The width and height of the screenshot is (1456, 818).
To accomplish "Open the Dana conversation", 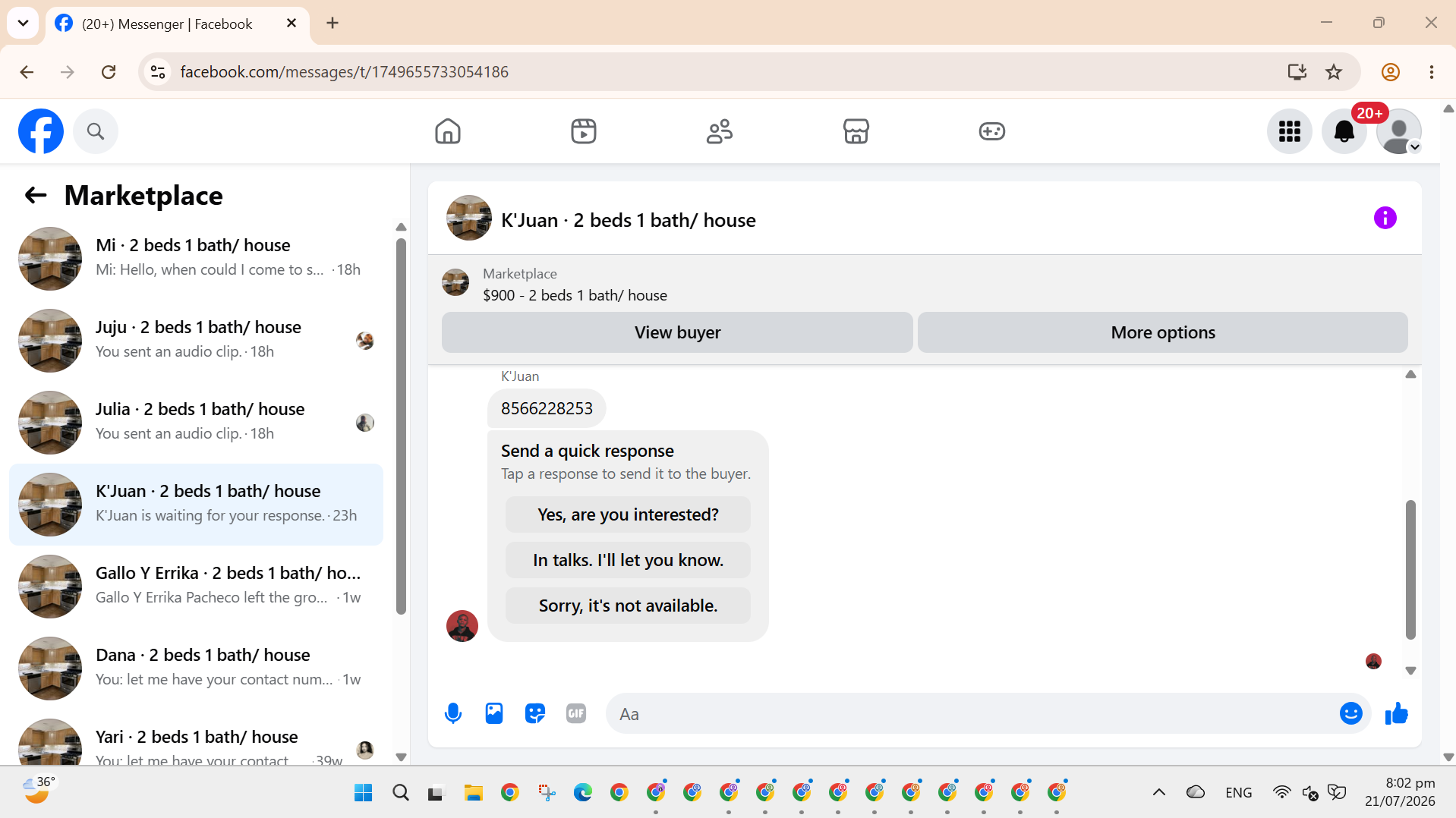I will click(x=196, y=669).
